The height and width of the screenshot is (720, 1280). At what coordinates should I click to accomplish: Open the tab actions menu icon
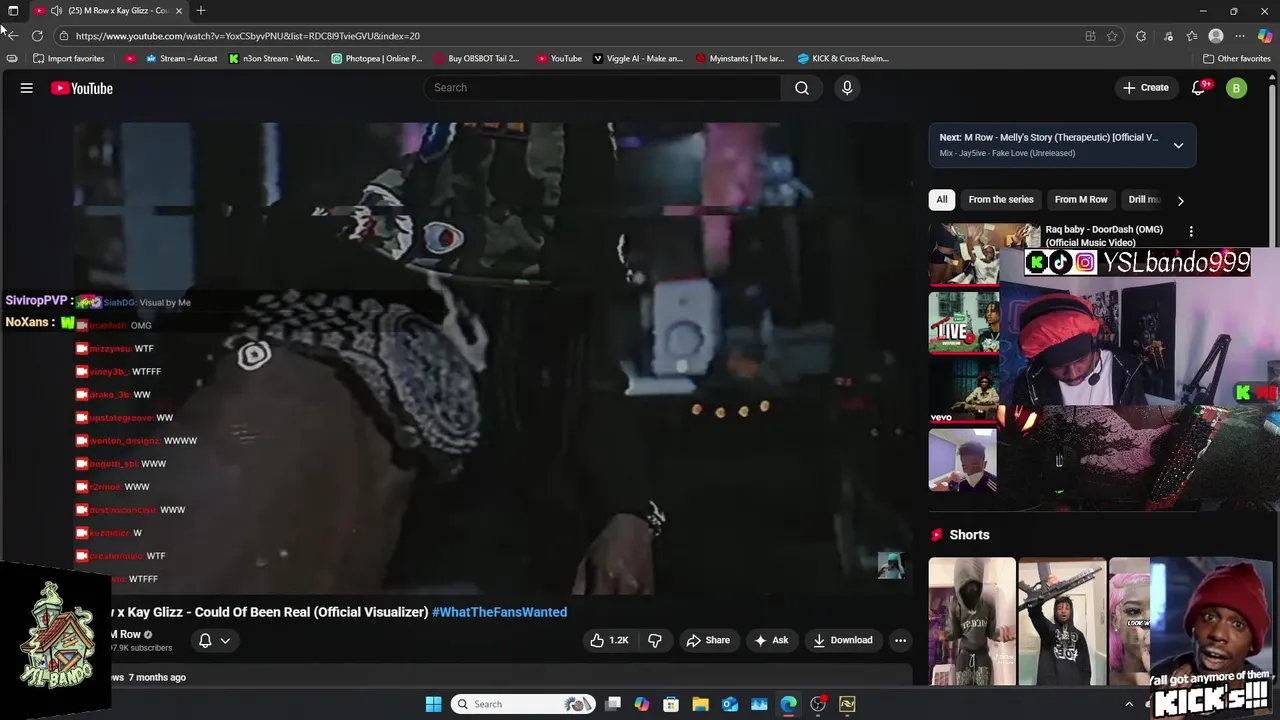click(13, 11)
